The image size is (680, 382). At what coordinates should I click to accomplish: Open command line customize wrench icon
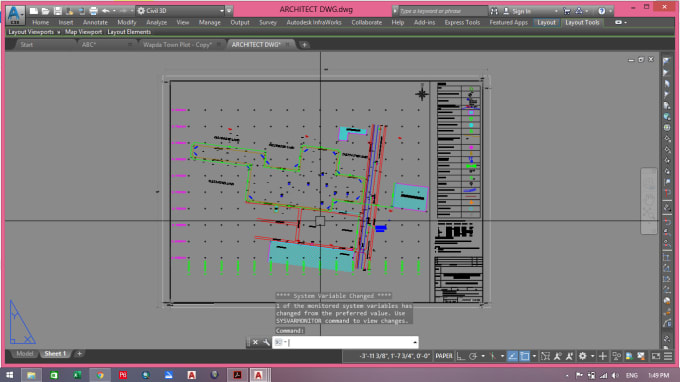coord(266,342)
